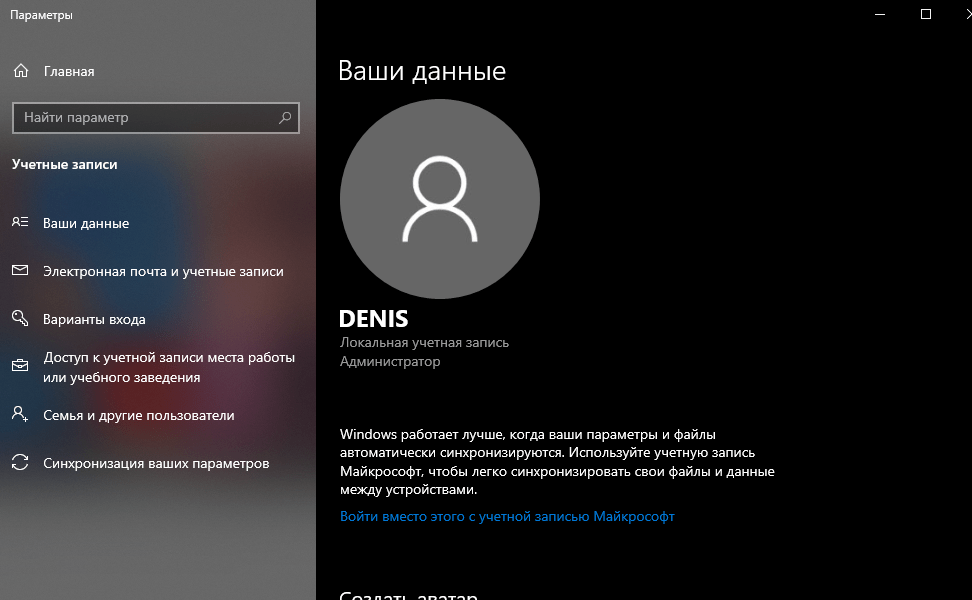Maximize the Параметры window
972x600 pixels.
(926, 14)
